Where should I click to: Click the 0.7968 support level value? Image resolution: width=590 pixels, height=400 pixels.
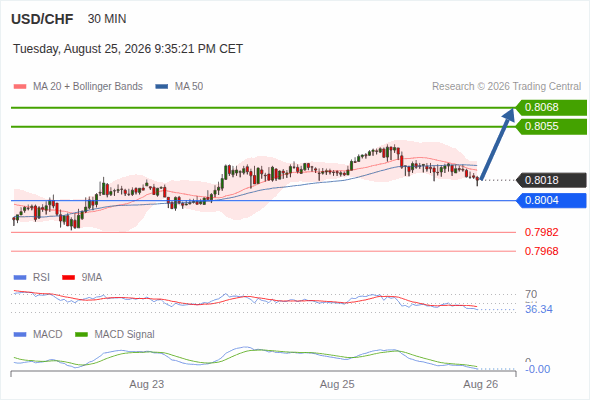541,251
